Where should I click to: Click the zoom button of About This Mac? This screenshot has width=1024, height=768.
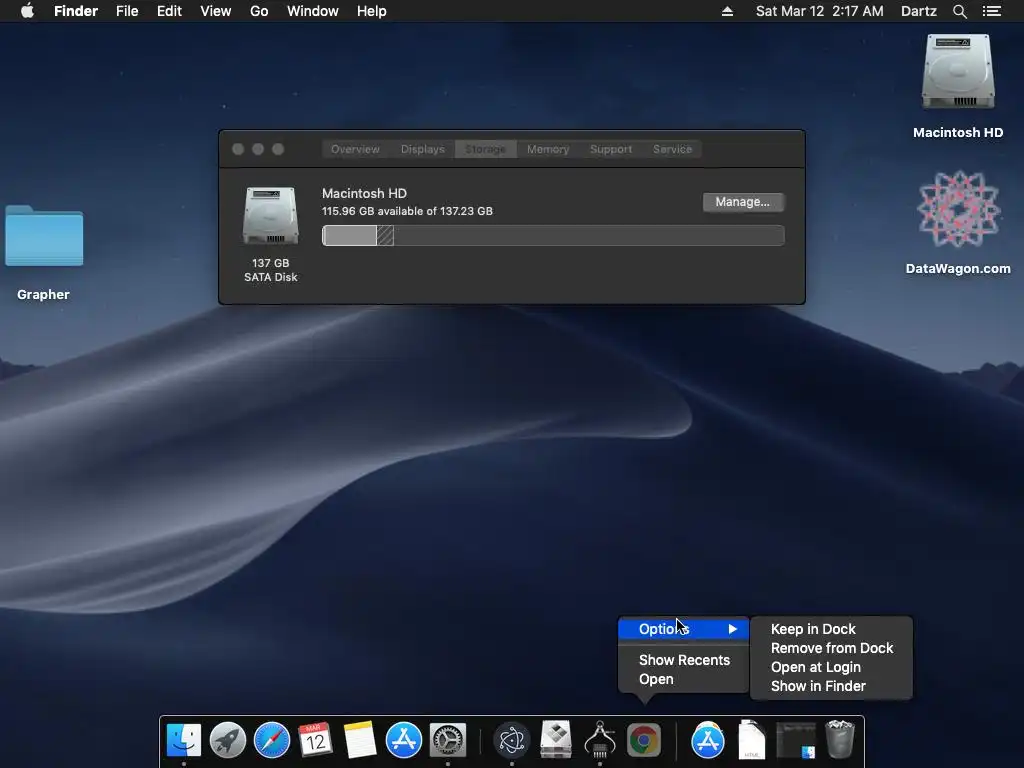pos(278,149)
